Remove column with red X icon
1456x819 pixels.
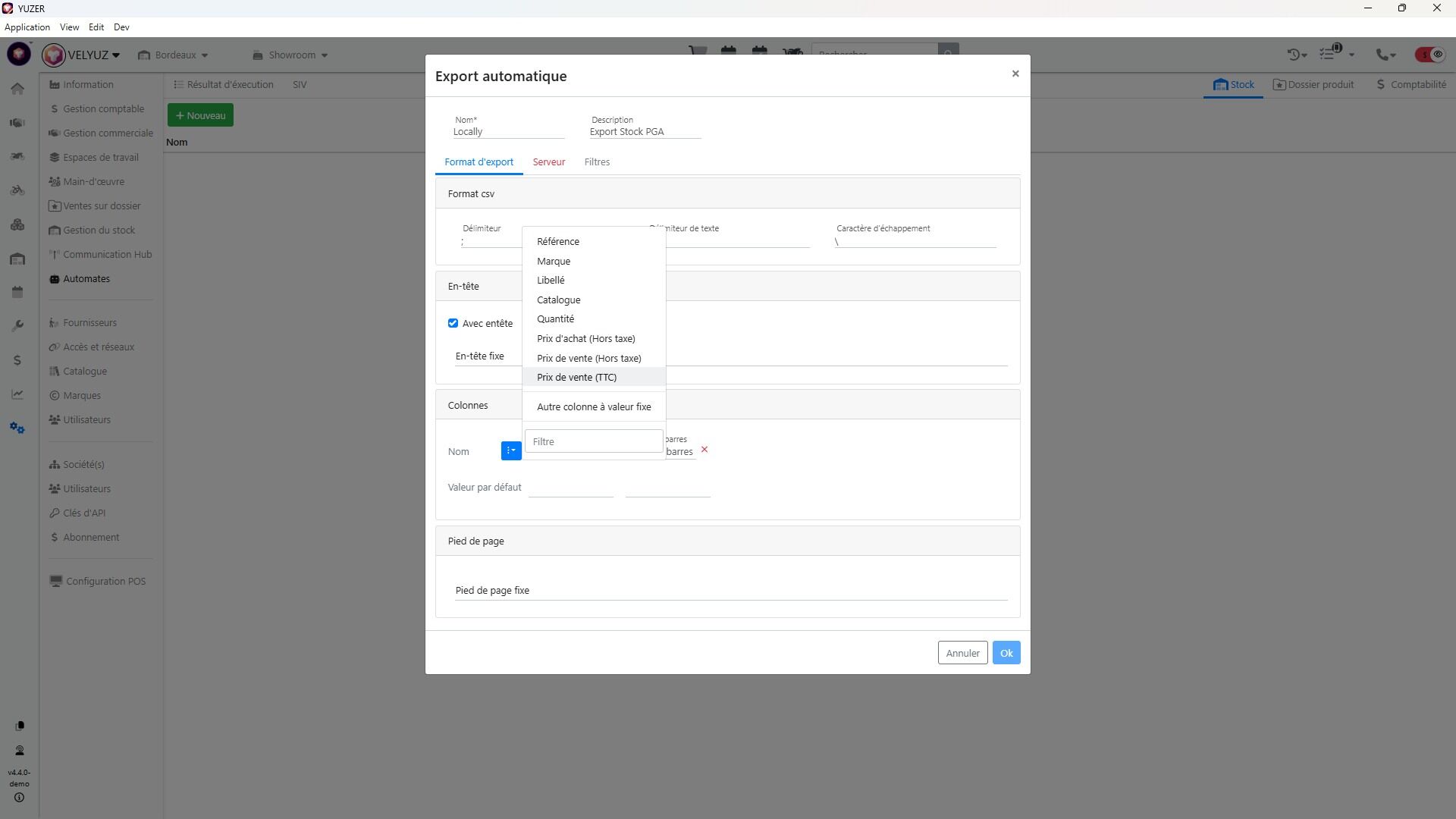click(704, 450)
